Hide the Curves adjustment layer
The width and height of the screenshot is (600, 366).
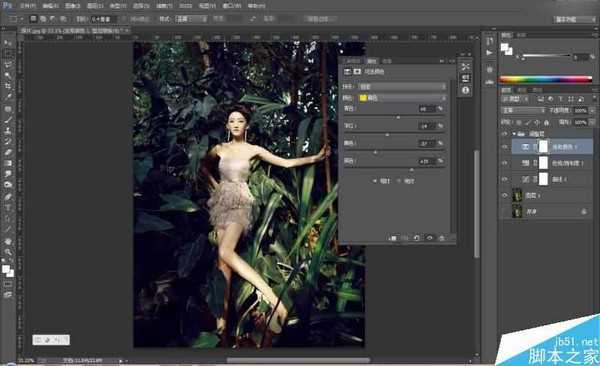(504, 179)
